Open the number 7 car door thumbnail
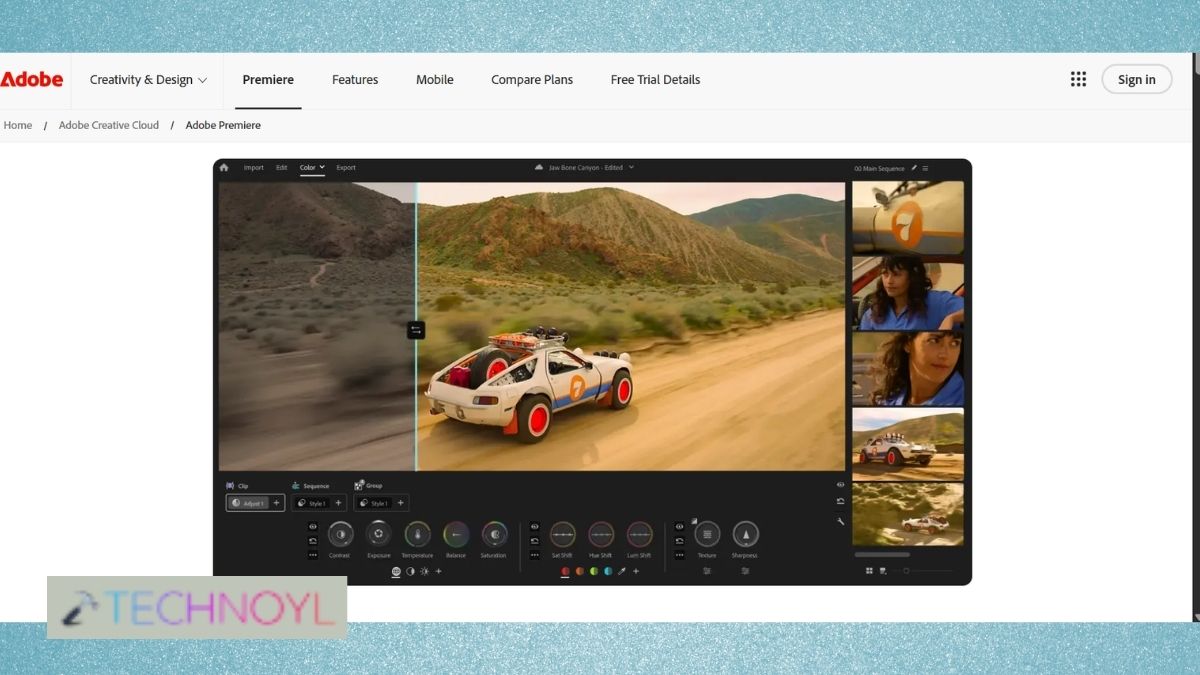The image size is (1200, 675). point(908,217)
